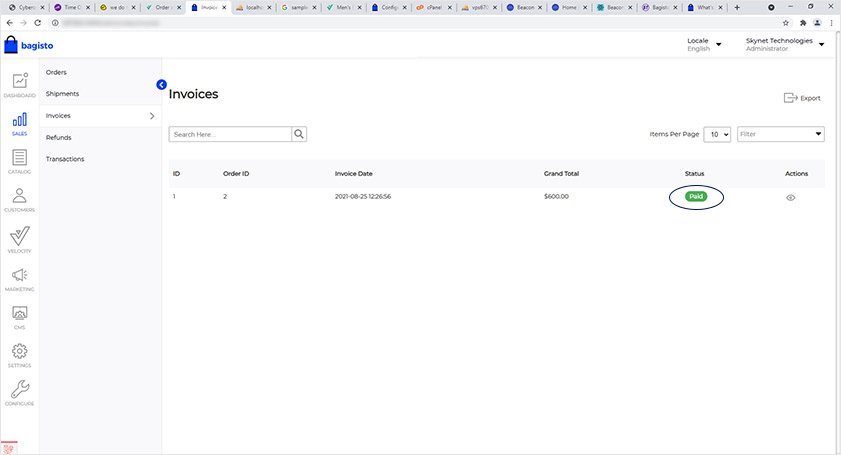The width and height of the screenshot is (841, 455).
Task: Go to Customers sidebar icon
Action: tap(19, 198)
